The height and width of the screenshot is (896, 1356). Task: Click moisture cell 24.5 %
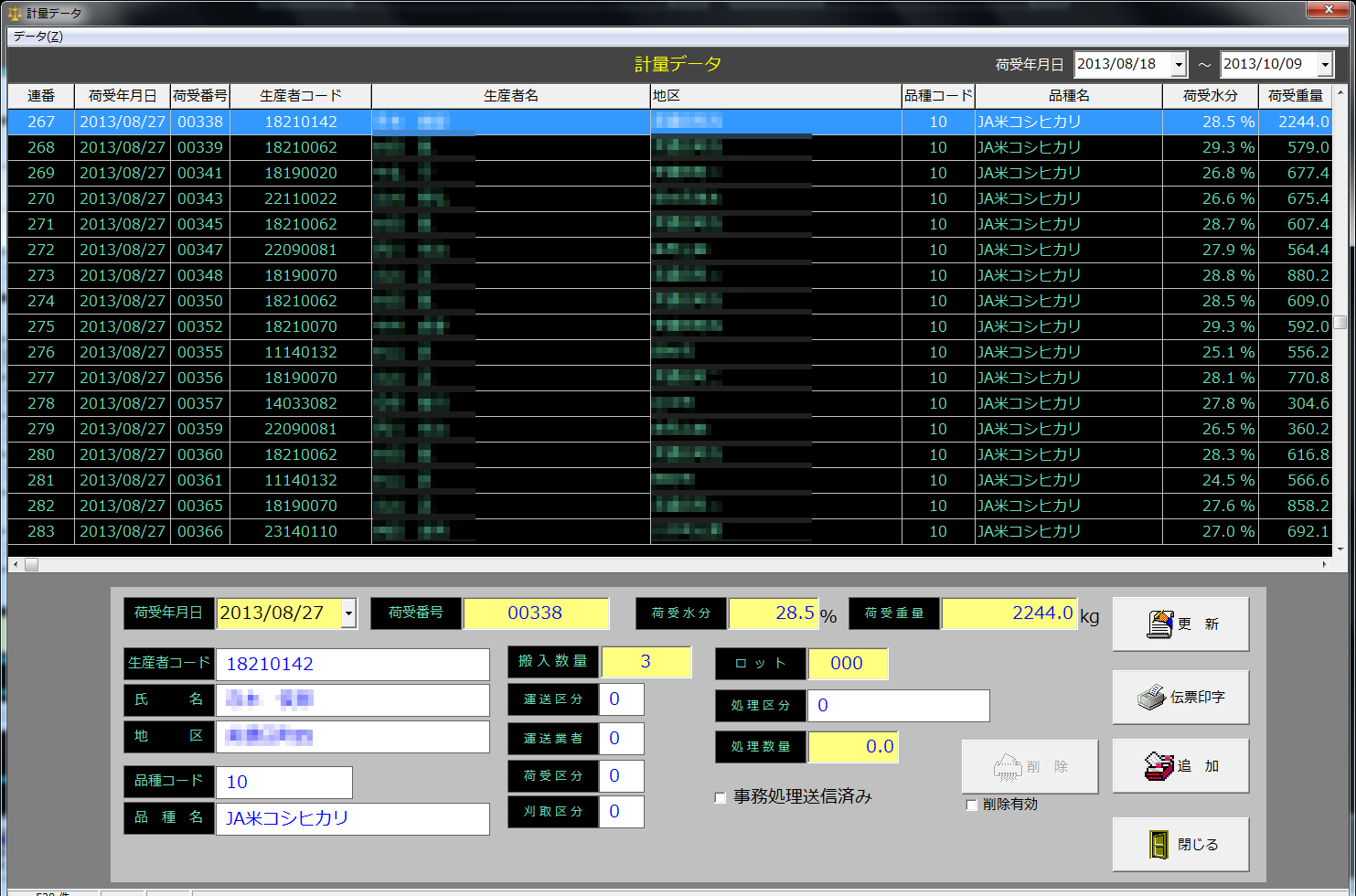tap(1210, 480)
